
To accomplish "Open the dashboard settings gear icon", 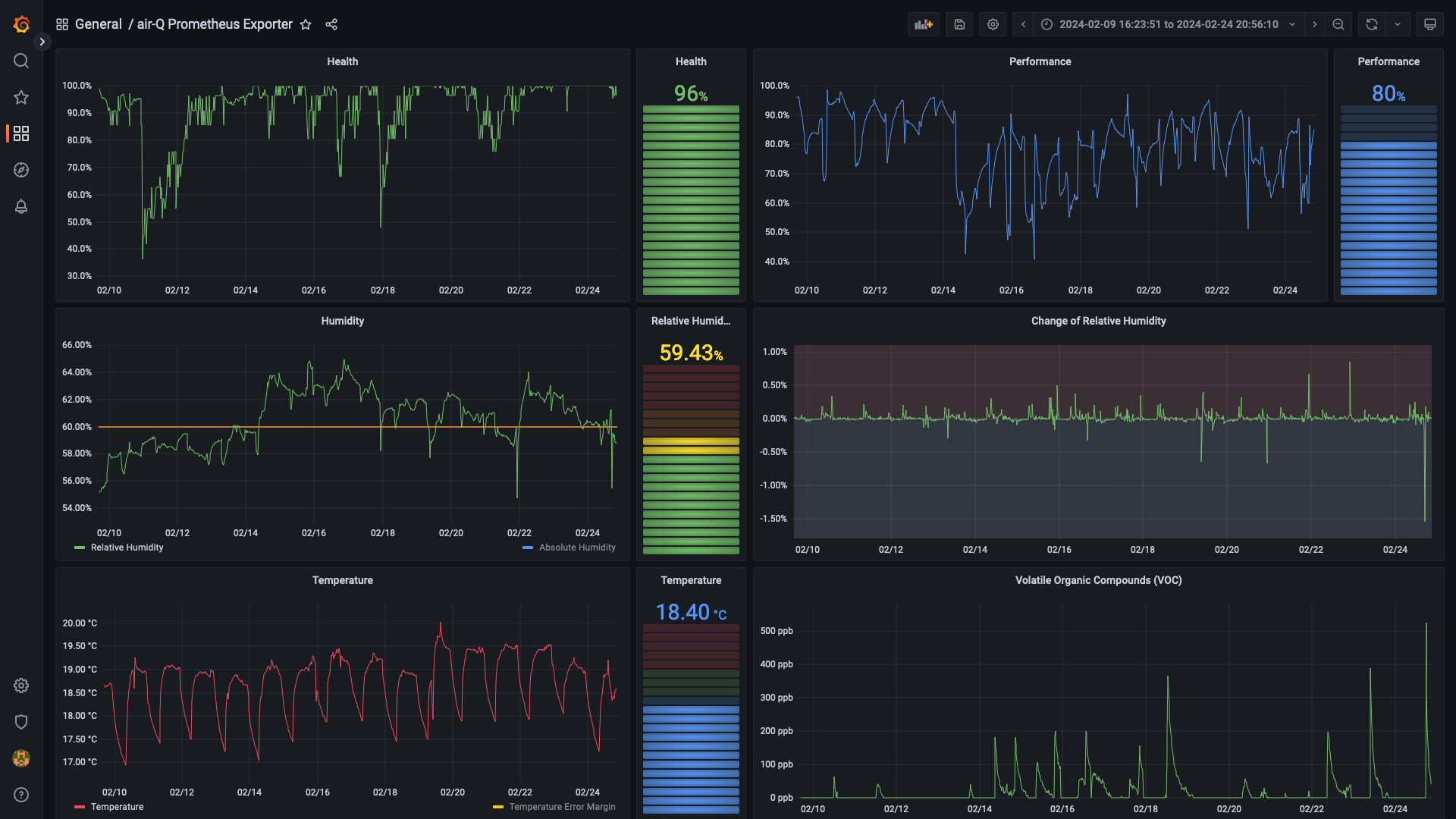I will pos(993,24).
